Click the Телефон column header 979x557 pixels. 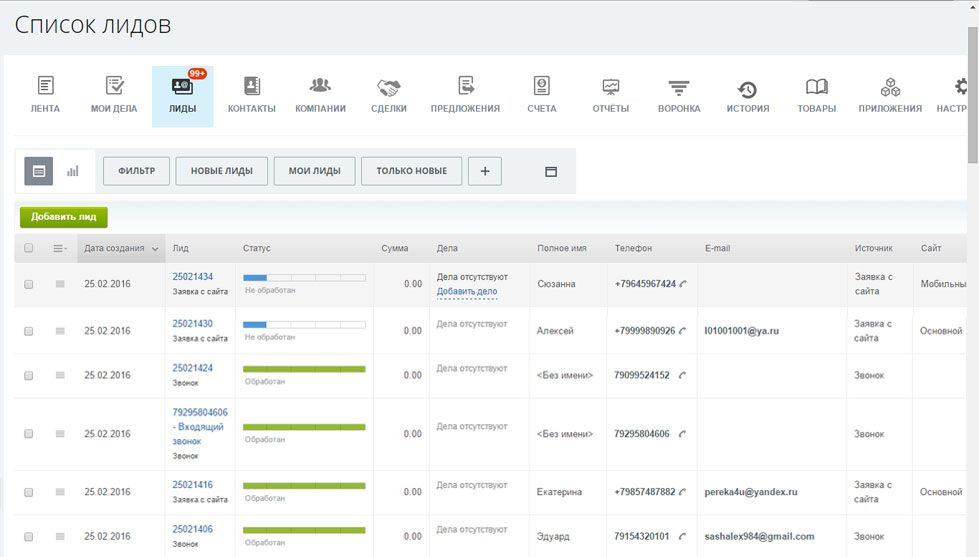633,248
